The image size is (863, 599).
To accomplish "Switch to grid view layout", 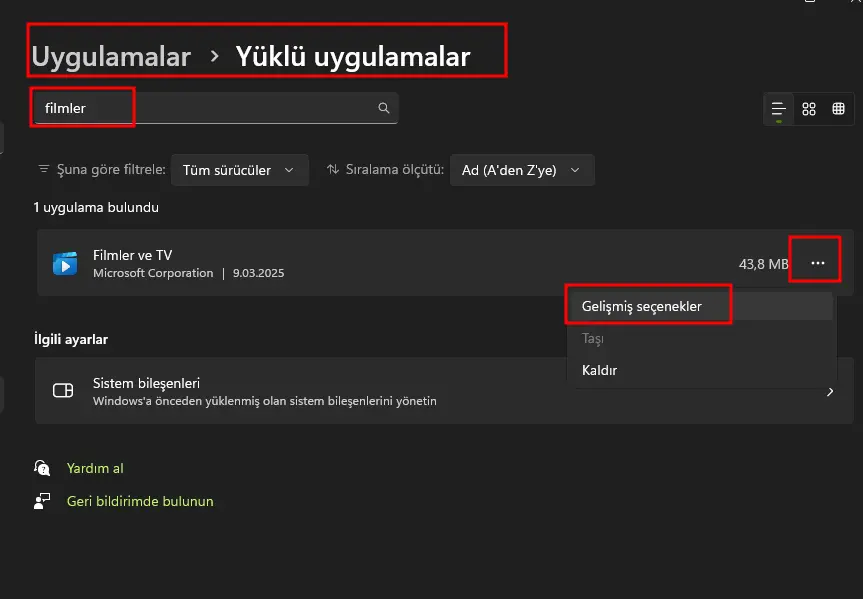I will pyautogui.click(x=809, y=109).
